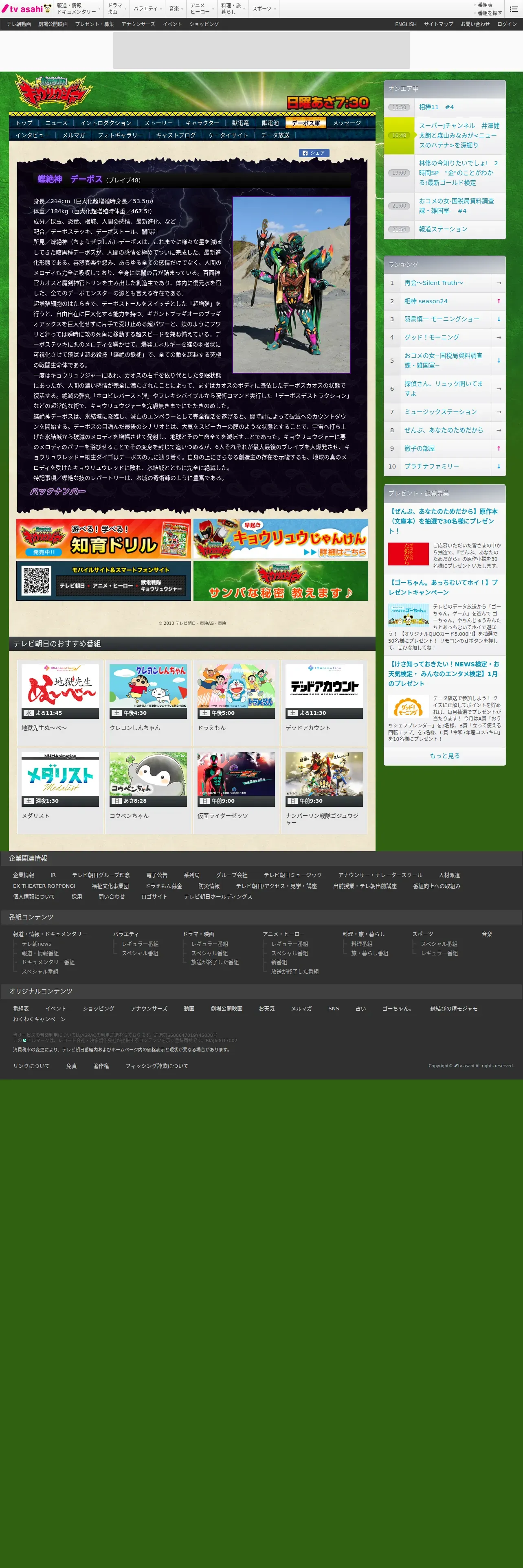Viewport: 523px width, 1568px height.
Task: Open キャラクター tab in show menu
Action: [x=202, y=123]
